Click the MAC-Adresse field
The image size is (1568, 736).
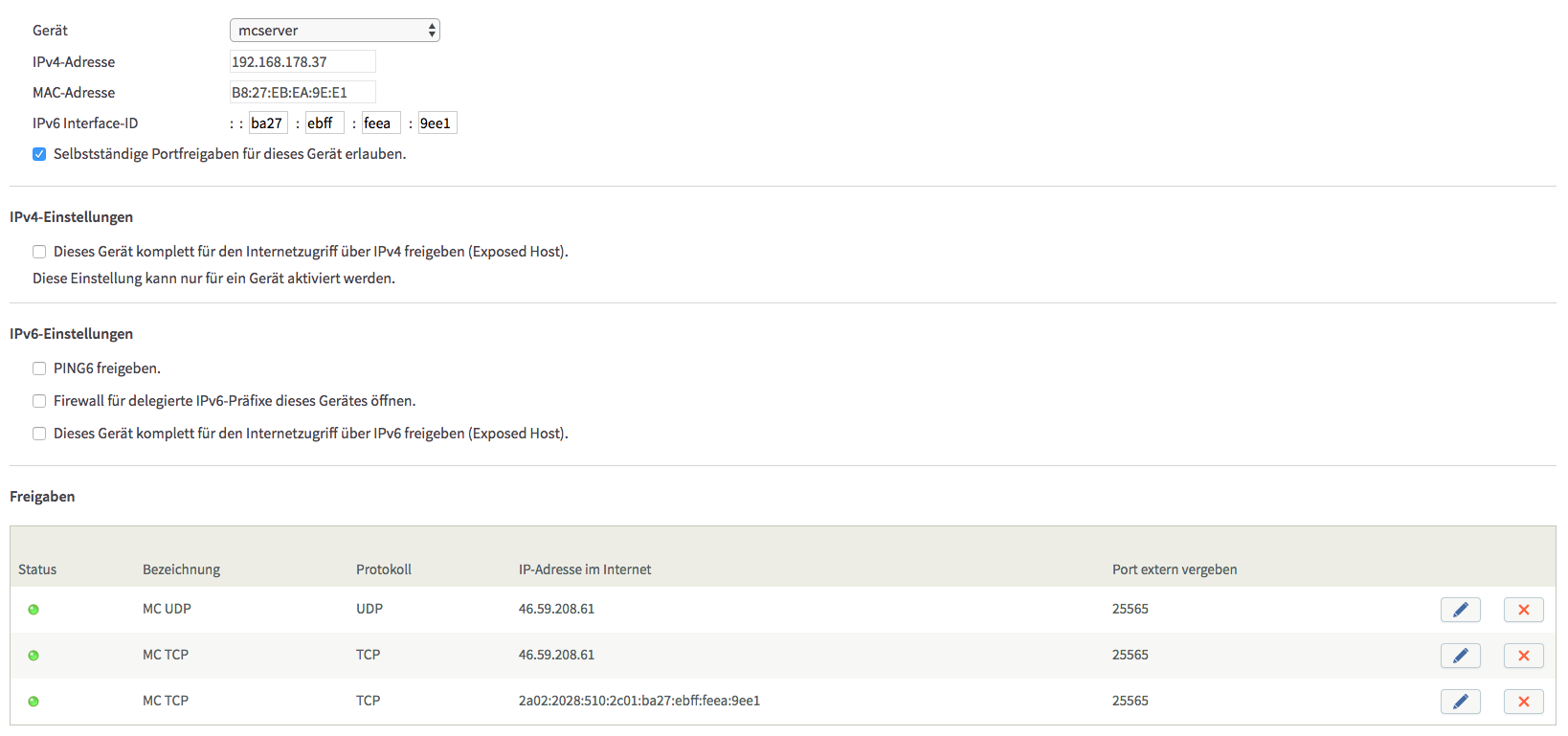302,92
